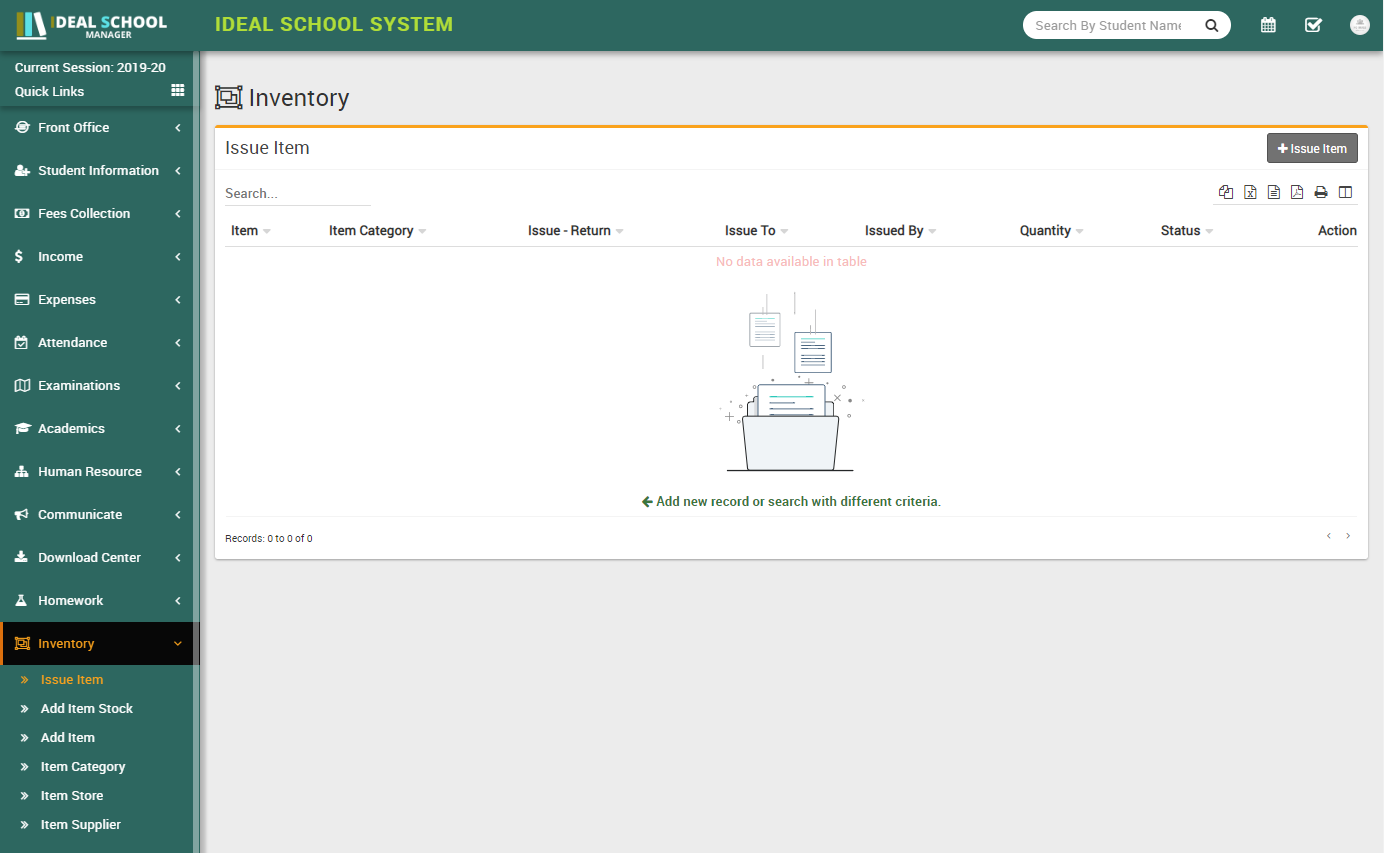Expand the Homework menu chevron
Viewport: 1384px width, 853px height.
178,600
